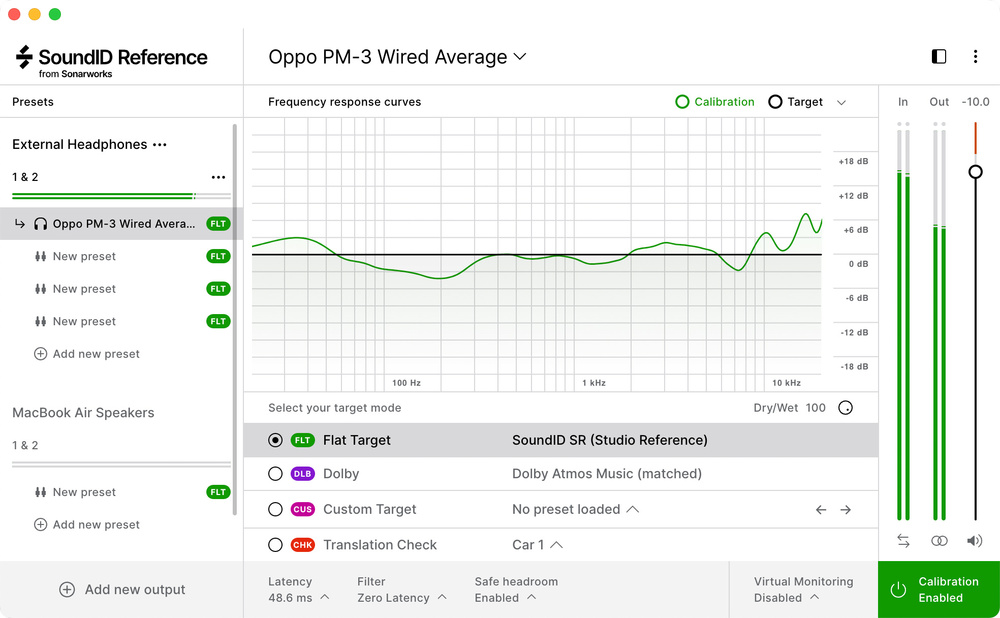Screen dimensions: 1000x618
Task: Open the three-dot main menu
Action: point(975,57)
